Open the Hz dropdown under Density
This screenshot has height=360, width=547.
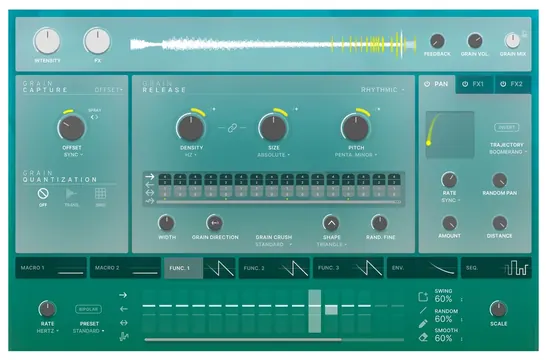(190, 155)
